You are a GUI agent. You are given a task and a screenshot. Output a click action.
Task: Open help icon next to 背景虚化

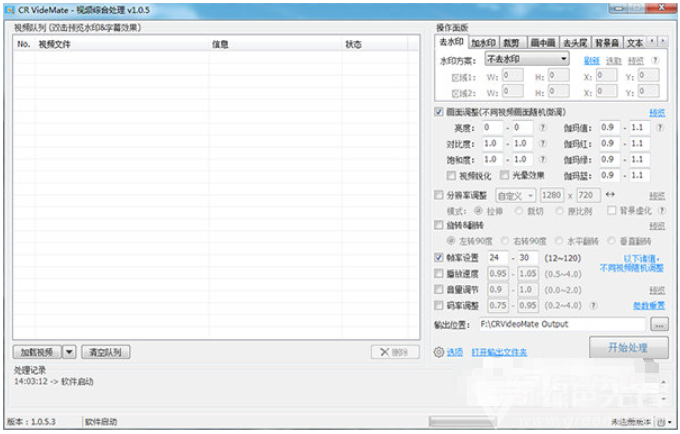(x=662, y=211)
